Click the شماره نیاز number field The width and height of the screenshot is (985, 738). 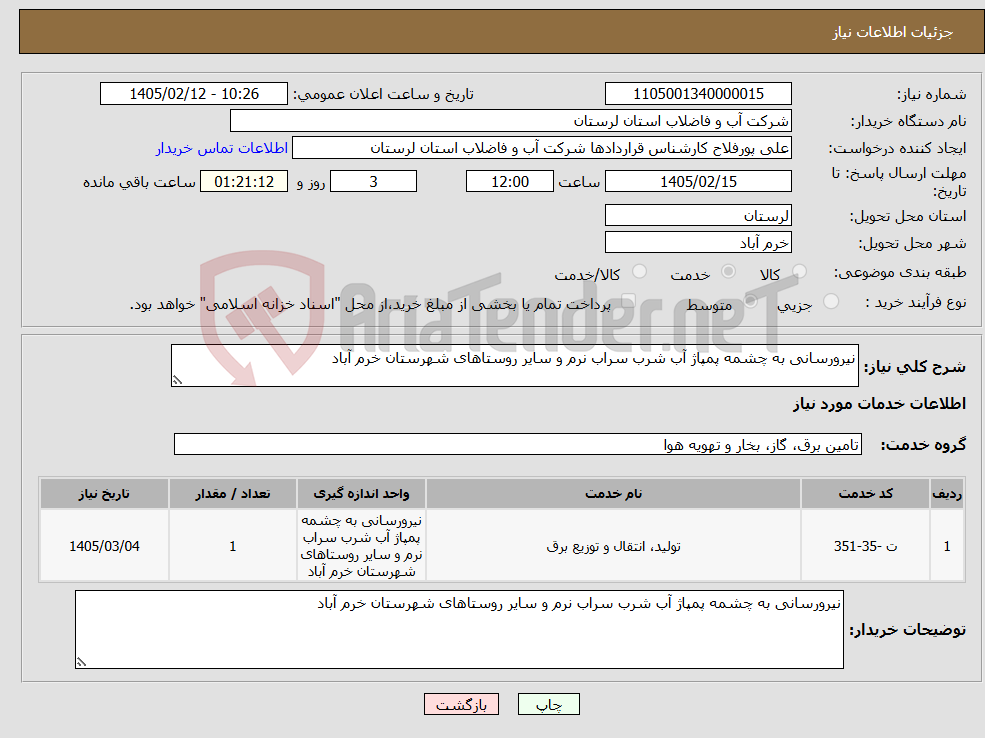[698, 94]
